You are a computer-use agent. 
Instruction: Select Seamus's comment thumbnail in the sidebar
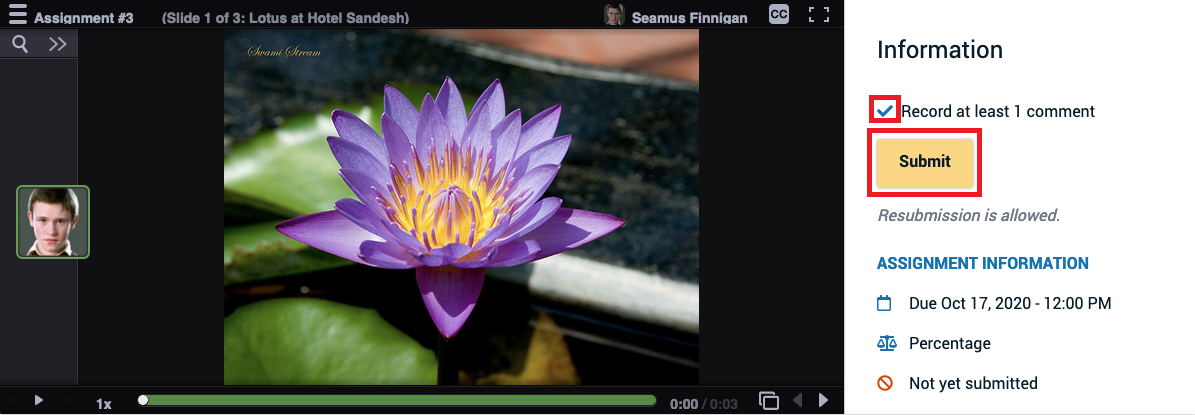(x=53, y=222)
